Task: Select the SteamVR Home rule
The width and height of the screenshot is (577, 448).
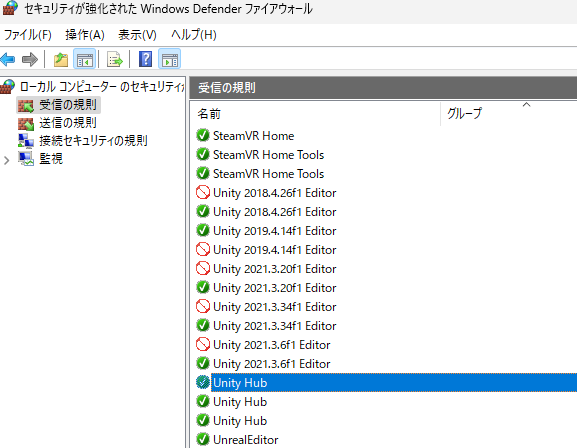Action: click(253, 136)
